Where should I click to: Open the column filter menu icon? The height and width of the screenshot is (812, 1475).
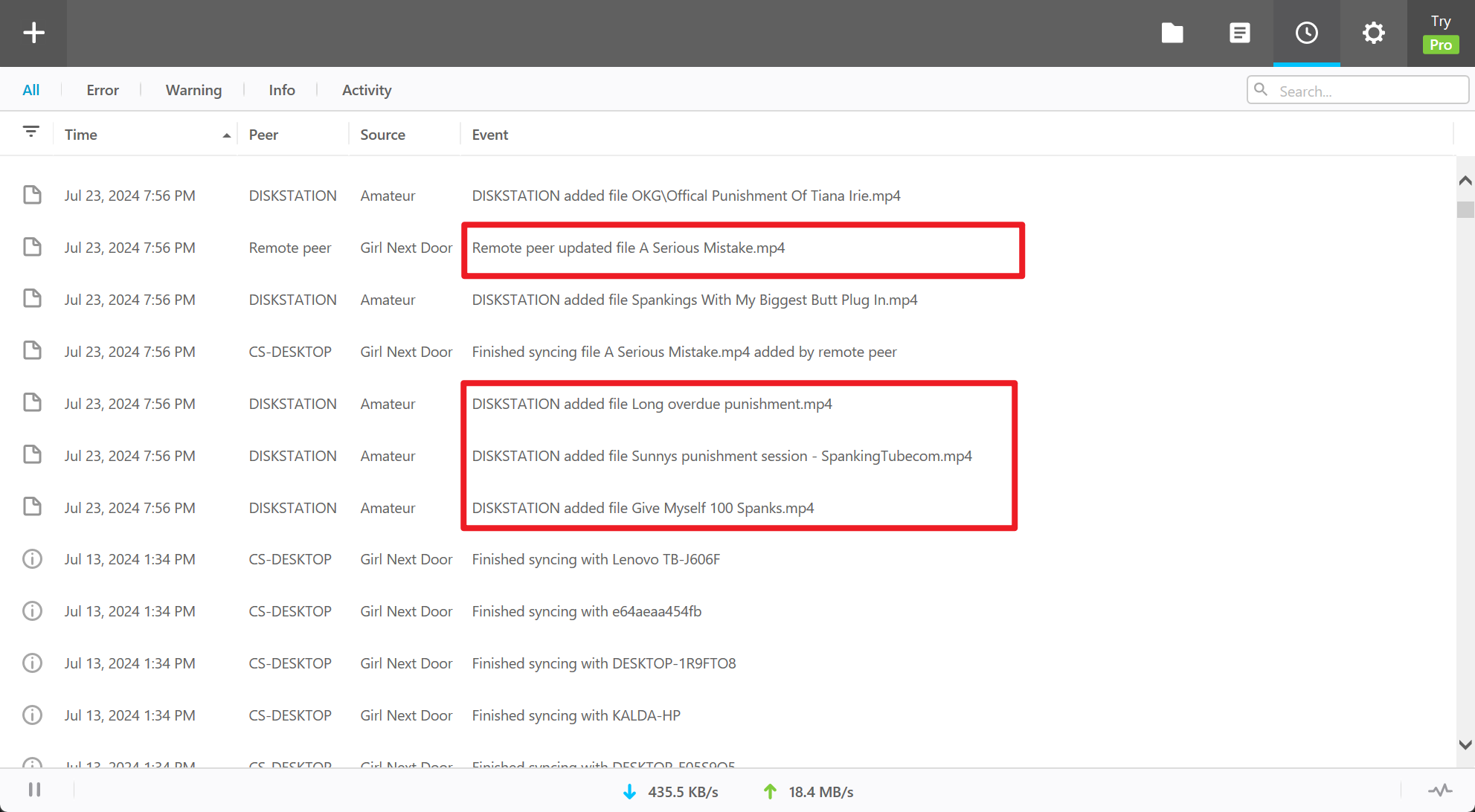click(x=30, y=132)
